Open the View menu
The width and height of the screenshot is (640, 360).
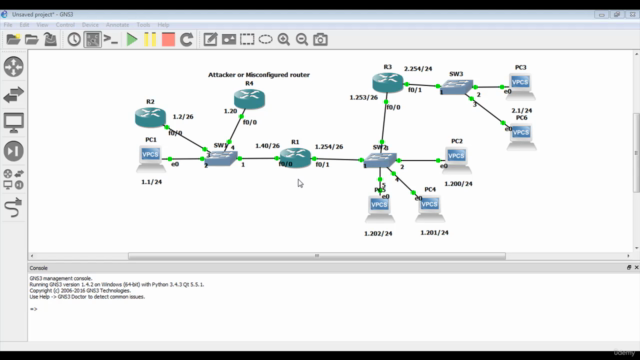tap(42, 25)
